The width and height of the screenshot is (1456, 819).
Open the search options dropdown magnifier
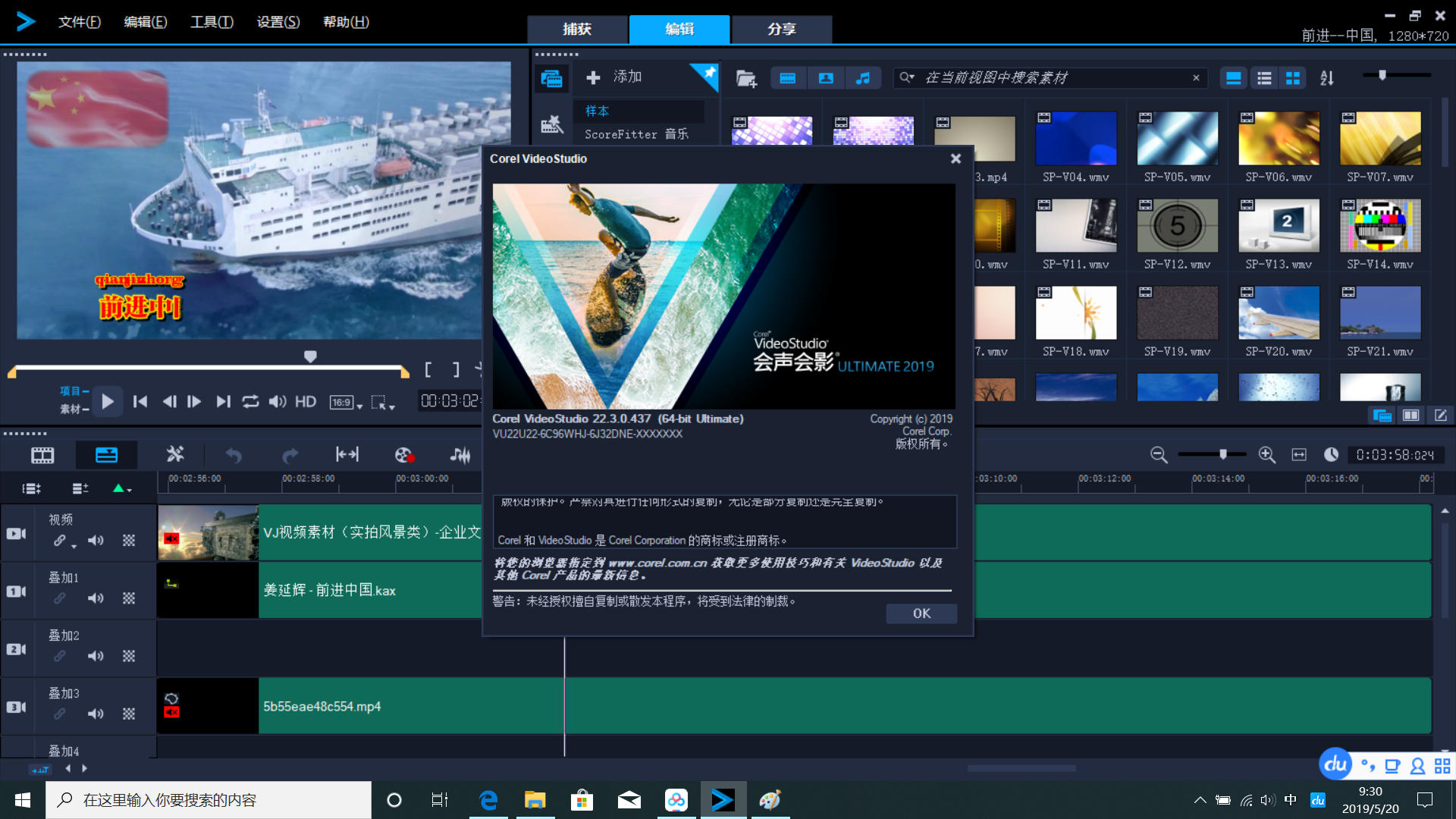pyautogui.click(x=906, y=77)
